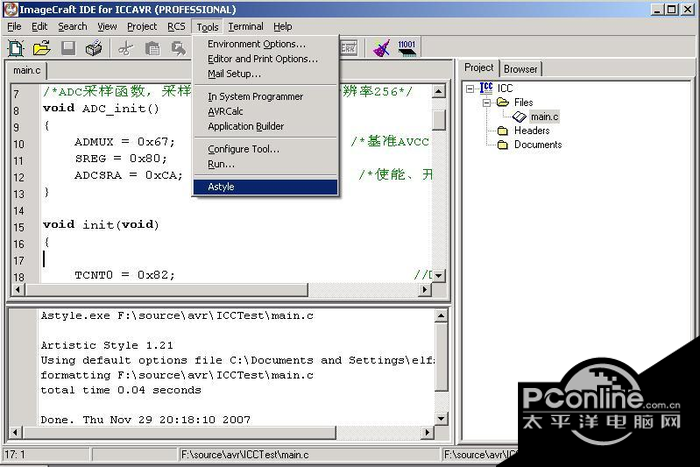Screen dimensions: 700x467
Task: Click editor horizontal scrollbar left arrow
Action: [18, 290]
